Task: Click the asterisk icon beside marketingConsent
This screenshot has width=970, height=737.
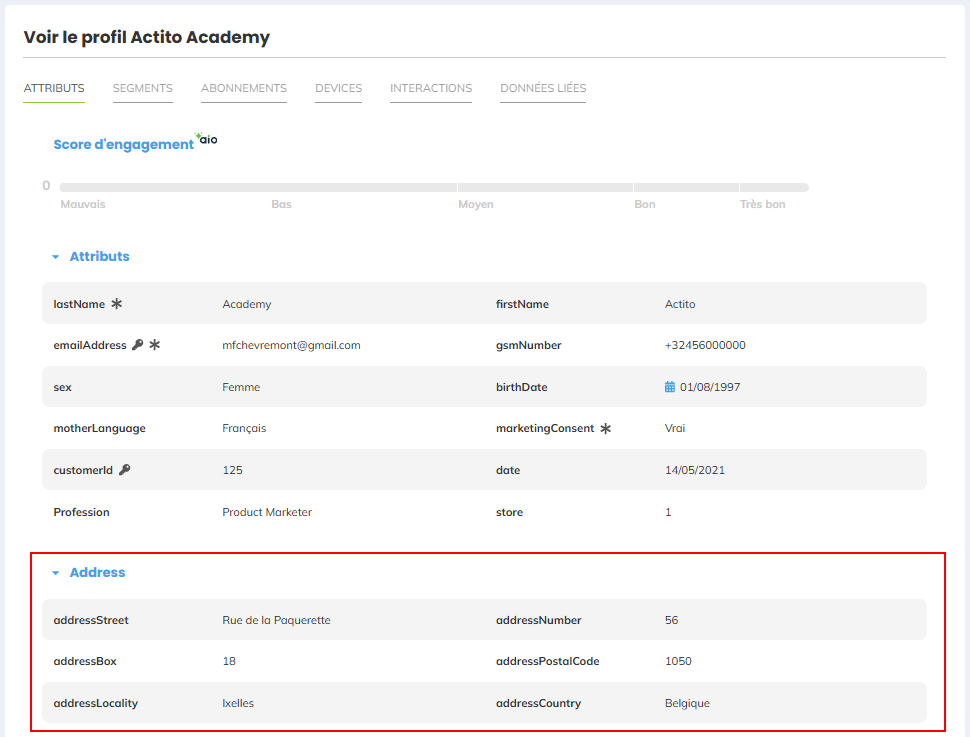Action: [x=606, y=428]
